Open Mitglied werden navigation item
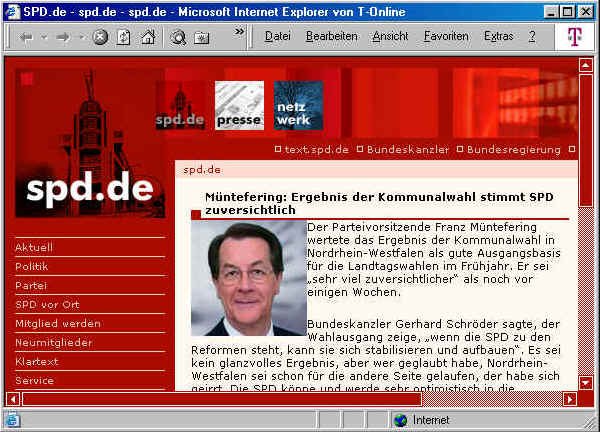 90,324
